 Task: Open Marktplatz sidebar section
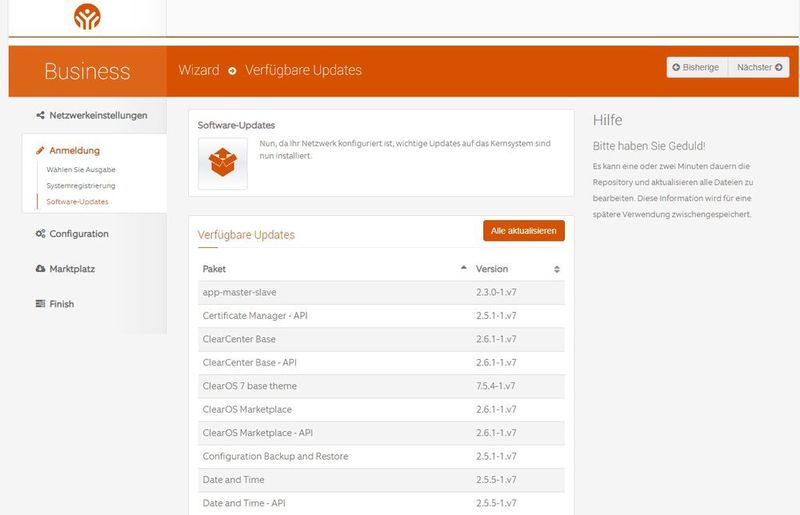point(72,268)
